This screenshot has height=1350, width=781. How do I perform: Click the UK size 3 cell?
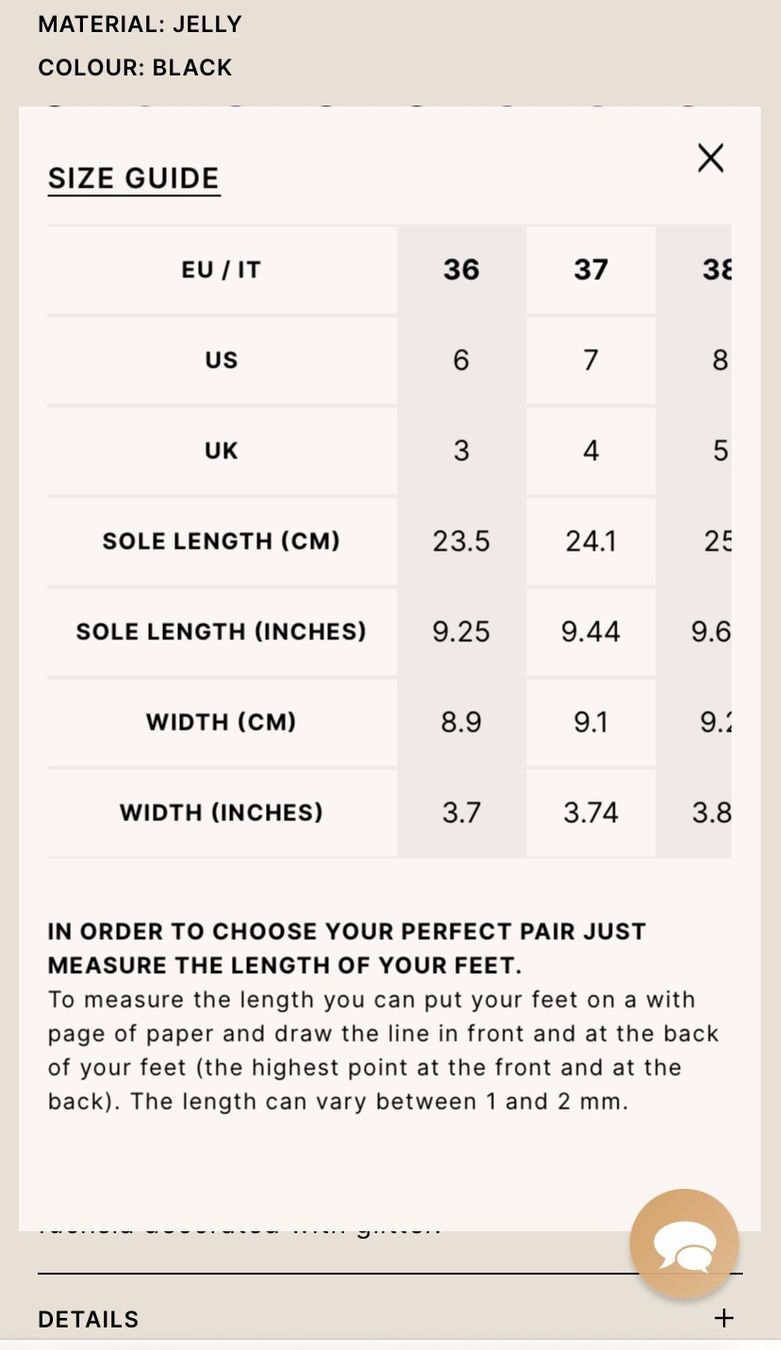coord(461,450)
